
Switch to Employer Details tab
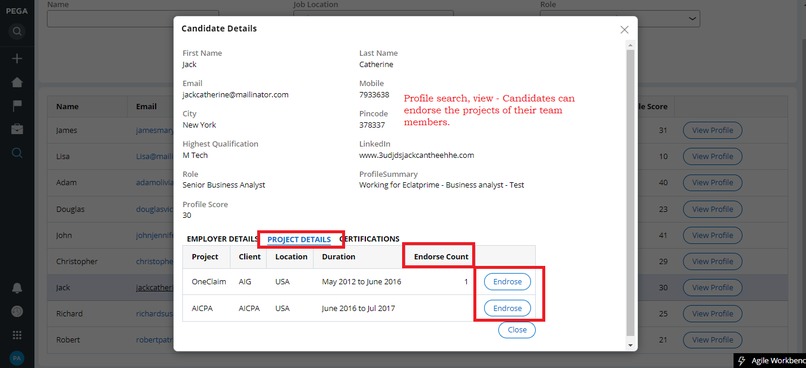pyautogui.click(x=223, y=239)
